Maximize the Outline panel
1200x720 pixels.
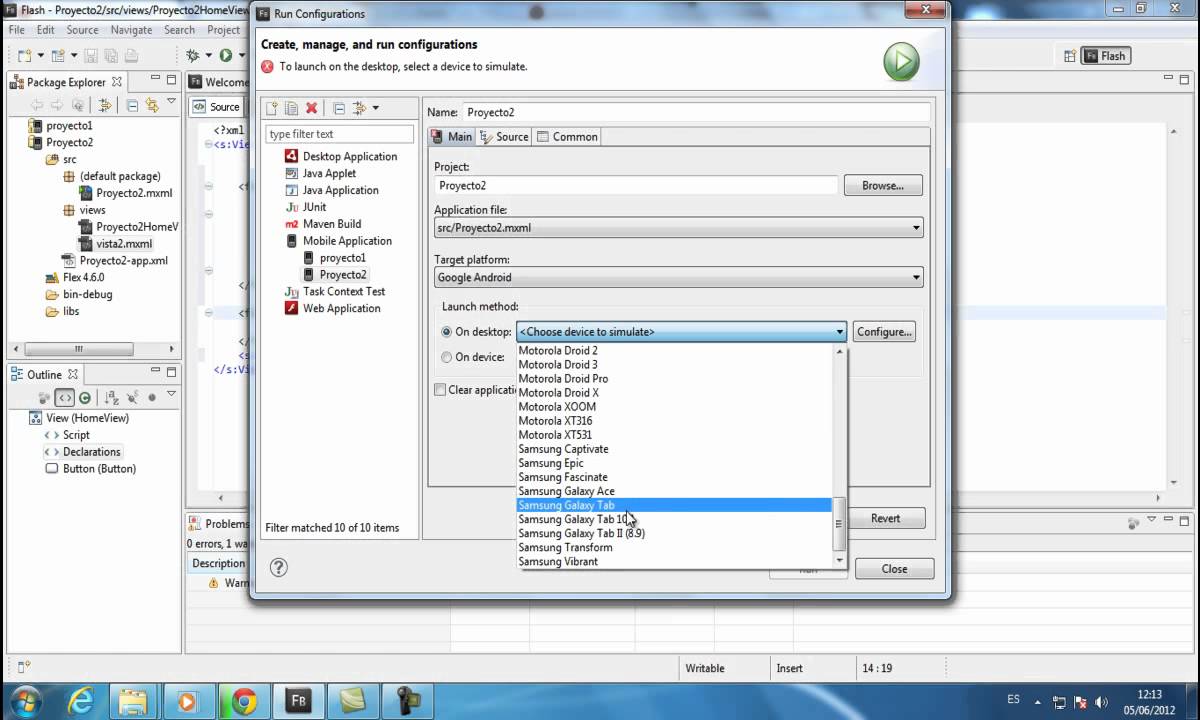click(x=172, y=373)
